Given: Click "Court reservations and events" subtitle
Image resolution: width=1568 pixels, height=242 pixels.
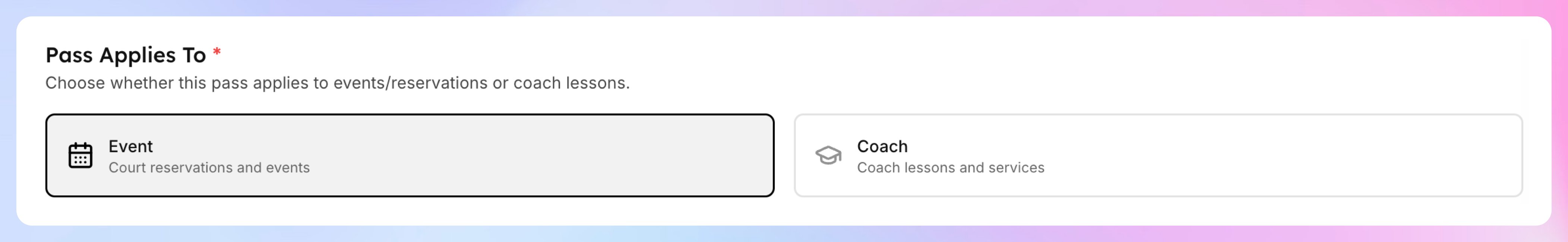Looking at the screenshot, I should (209, 168).
